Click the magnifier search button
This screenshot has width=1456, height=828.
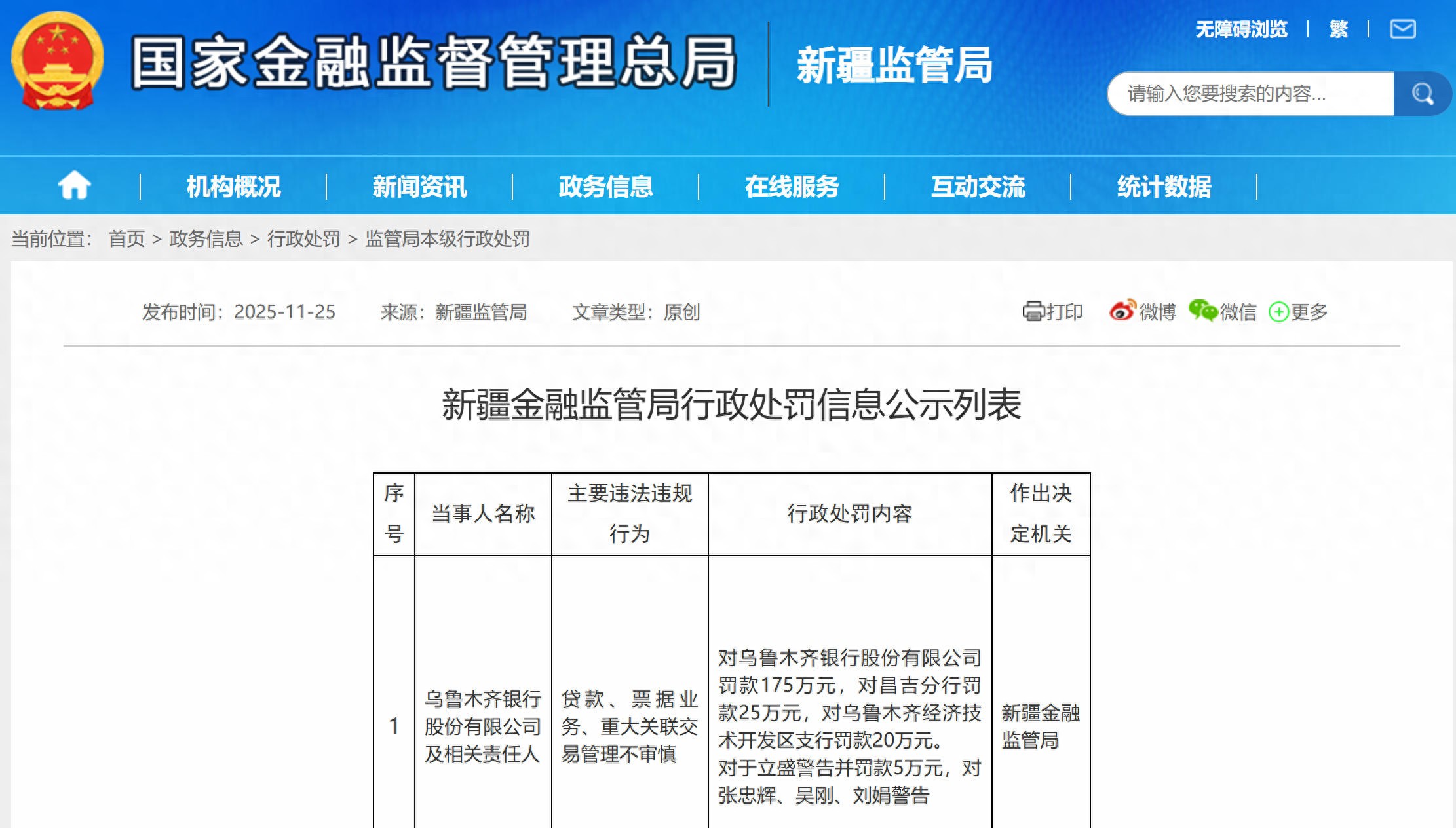pos(1421,94)
